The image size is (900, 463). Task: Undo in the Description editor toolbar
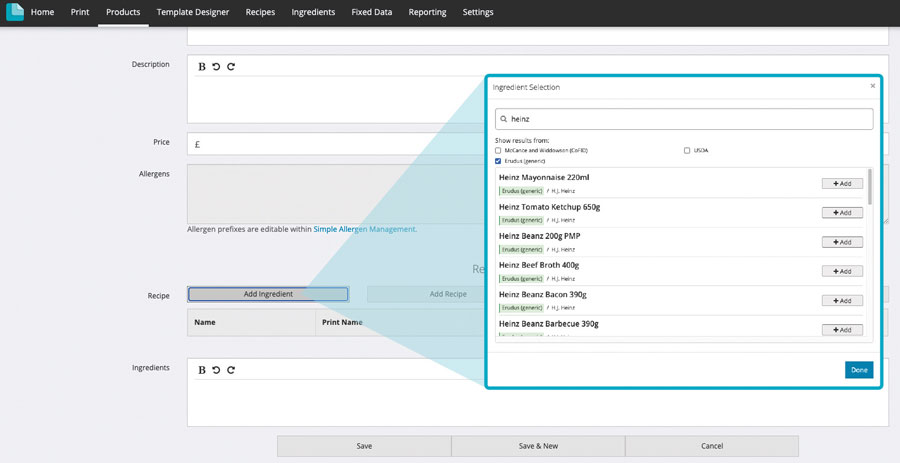[x=216, y=67]
